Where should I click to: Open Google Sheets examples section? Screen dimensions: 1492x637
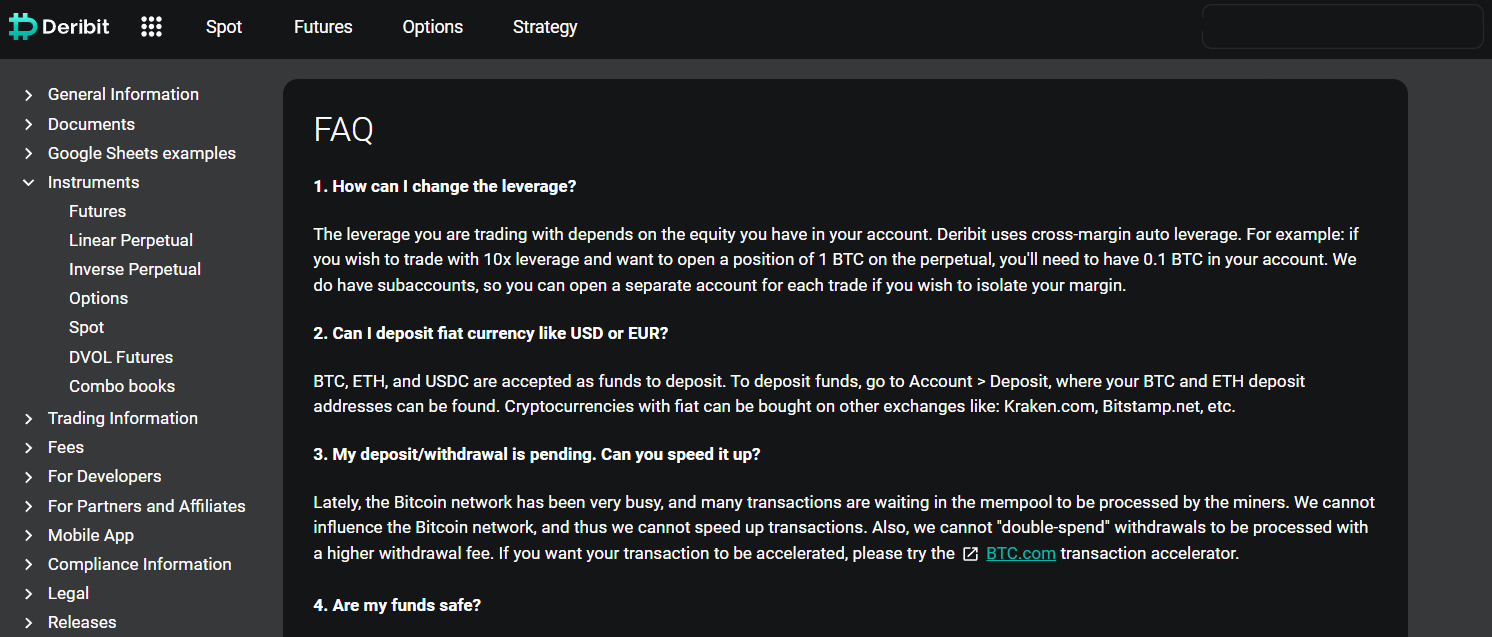tap(142, 153)
